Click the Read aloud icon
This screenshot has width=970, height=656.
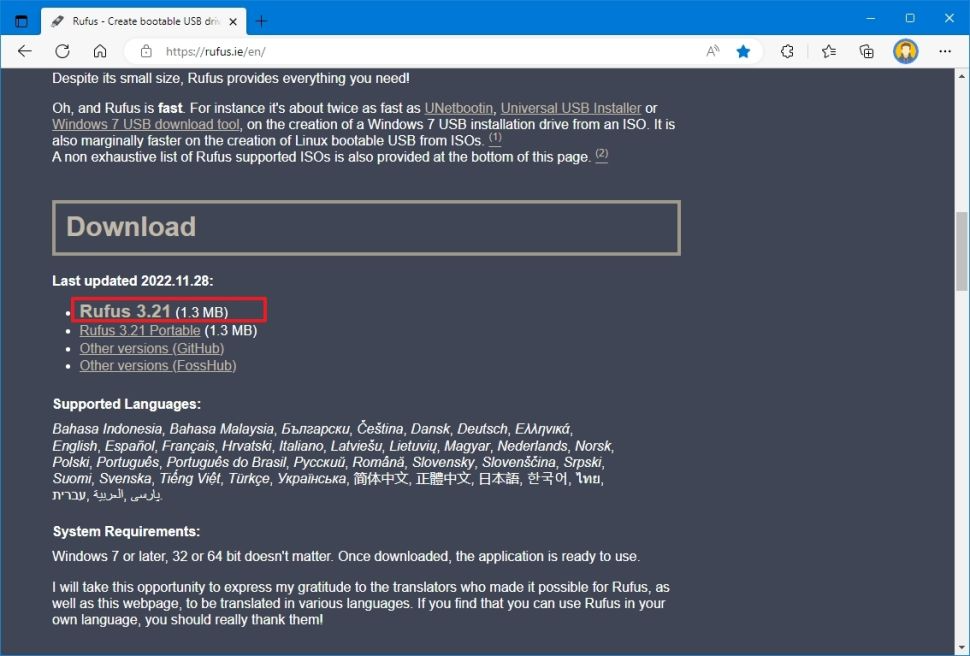[x=713, y=51]
